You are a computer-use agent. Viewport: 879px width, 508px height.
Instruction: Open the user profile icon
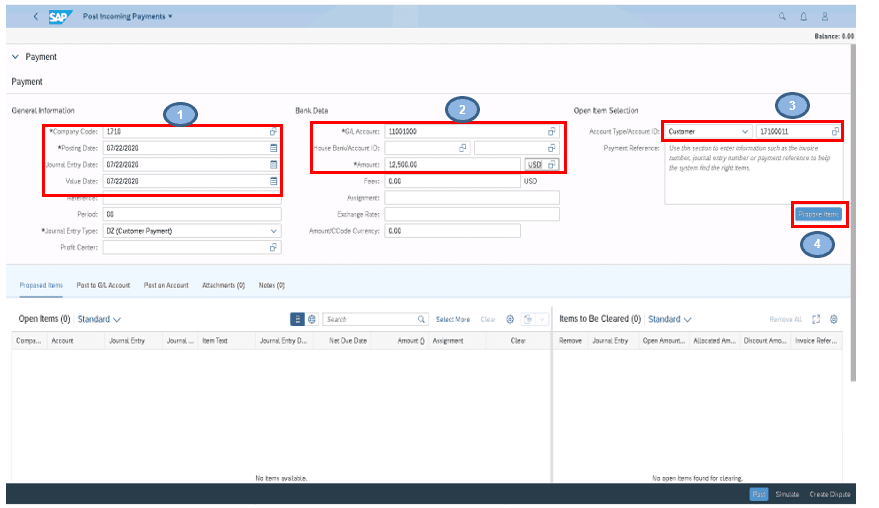[x=825, y=17]
